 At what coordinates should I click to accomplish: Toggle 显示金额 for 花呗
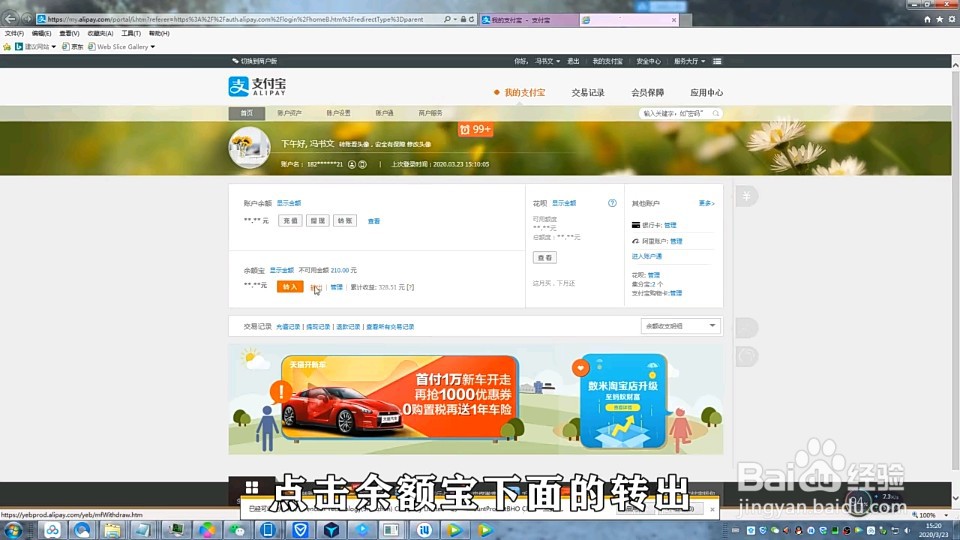(564, 203)
